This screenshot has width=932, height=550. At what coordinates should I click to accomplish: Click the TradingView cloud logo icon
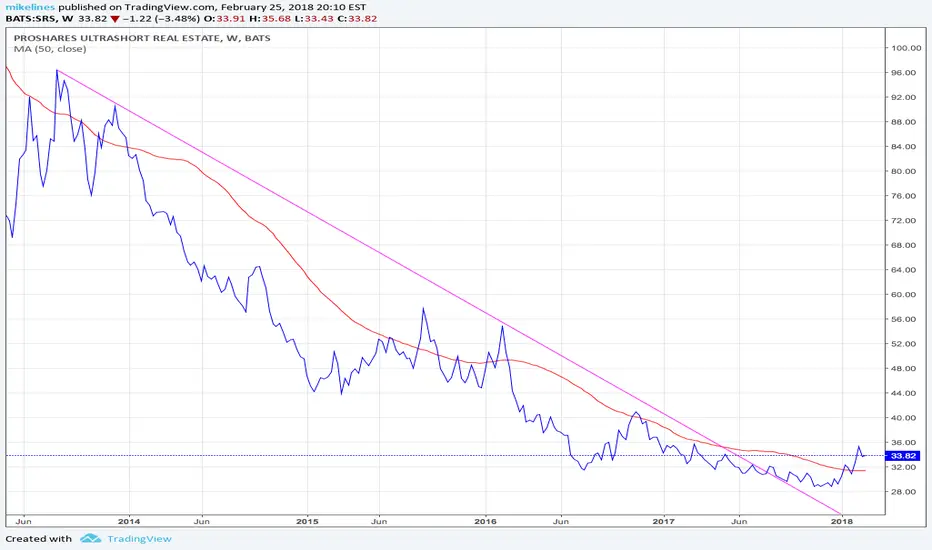pos(91,539)
